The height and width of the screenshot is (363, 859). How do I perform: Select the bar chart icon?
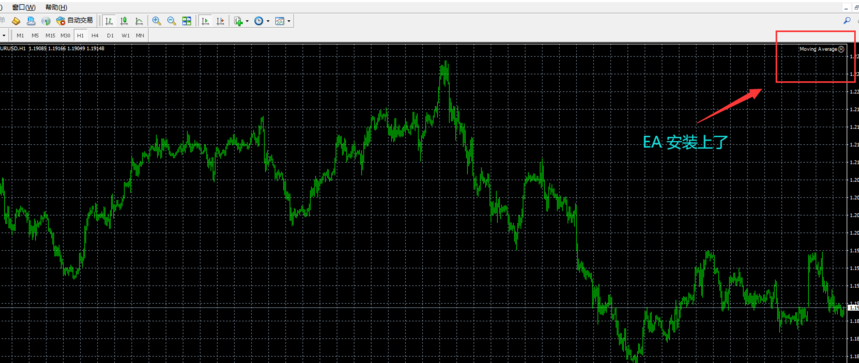click(109, 21)
